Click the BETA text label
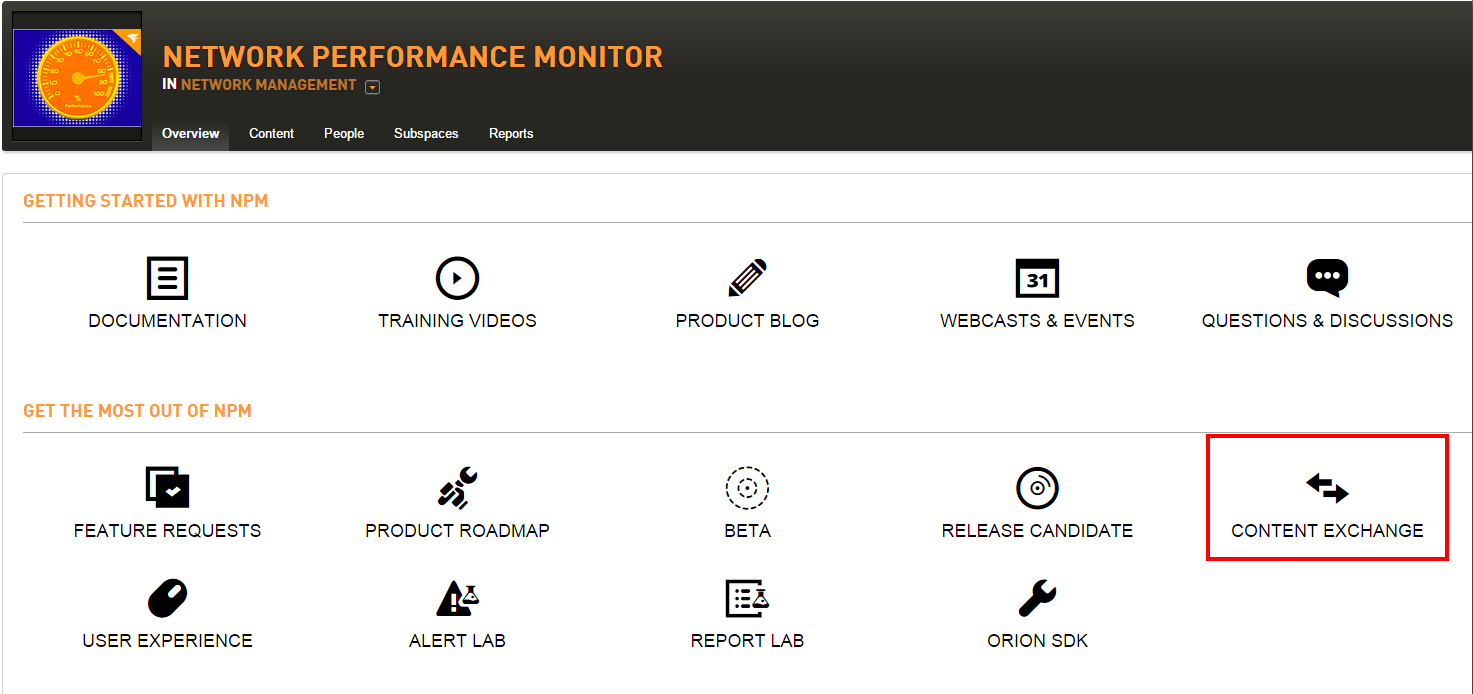The height and width of the screenshot is (694, 1473). [x=747, y=531]
